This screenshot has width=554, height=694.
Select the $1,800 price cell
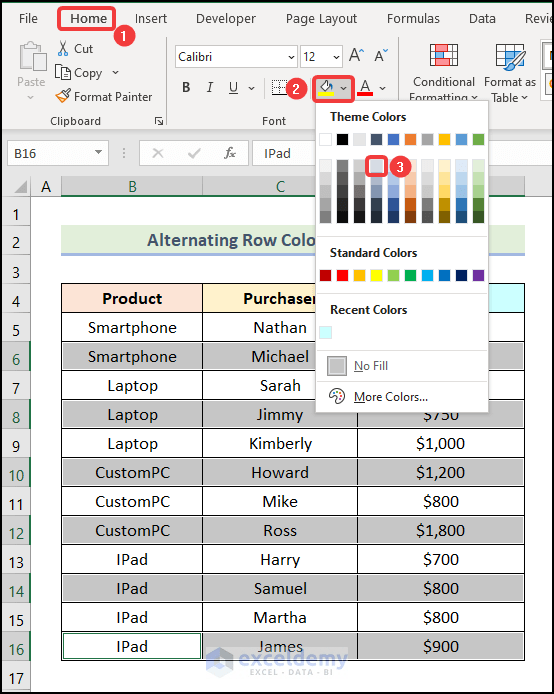(x=441, y=530)
